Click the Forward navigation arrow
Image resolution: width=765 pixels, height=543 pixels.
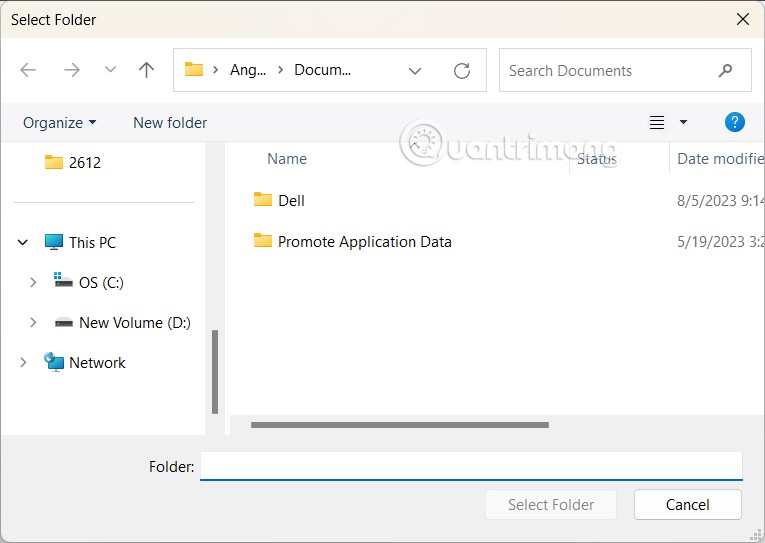72,70
